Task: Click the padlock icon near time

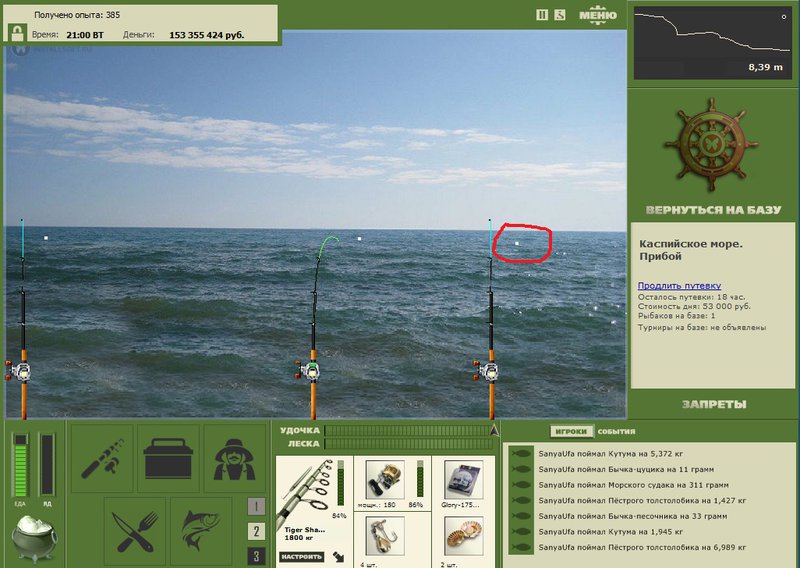Action: tap(17, 33)
